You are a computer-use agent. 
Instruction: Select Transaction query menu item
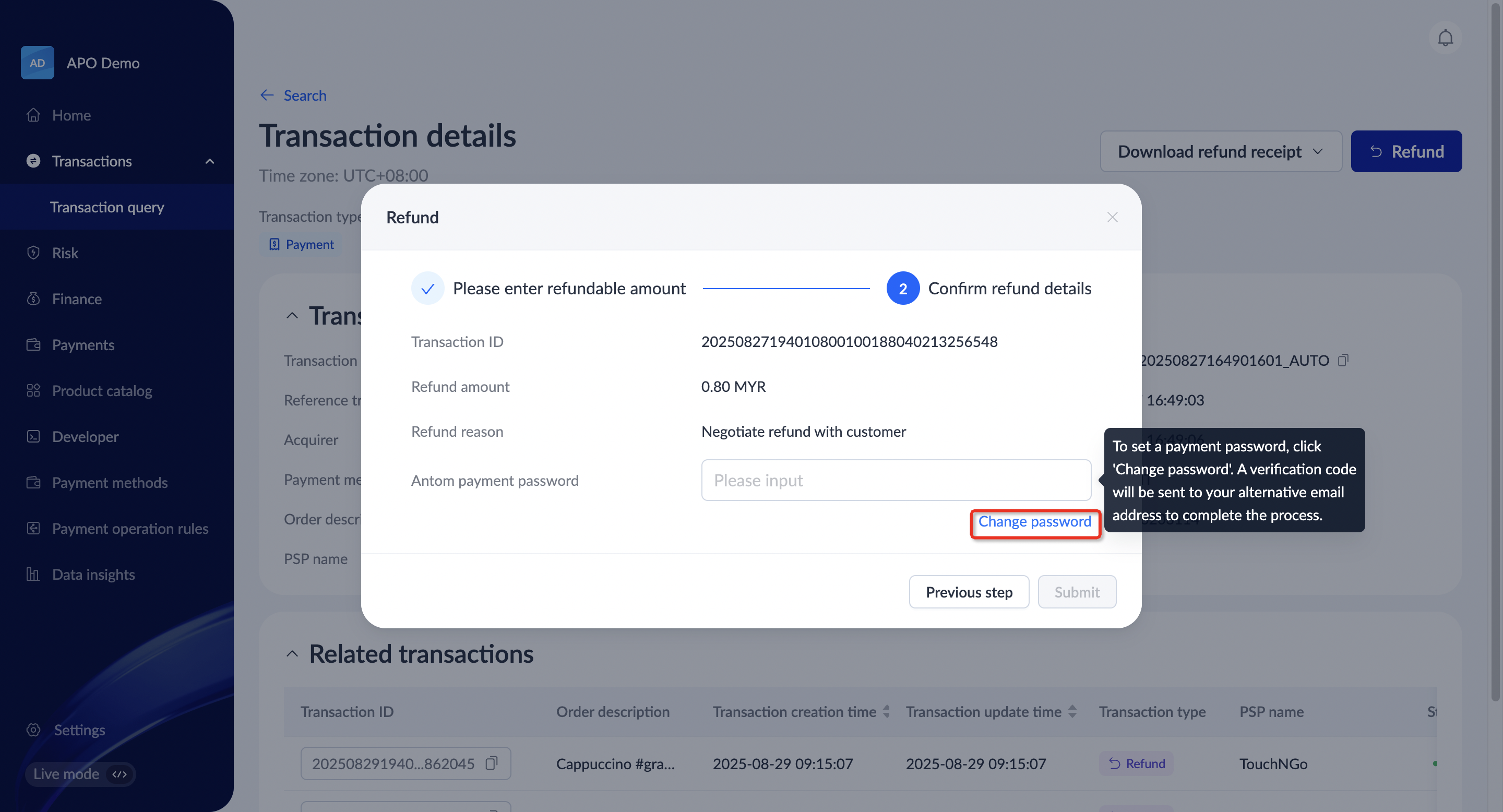(108, 207)
